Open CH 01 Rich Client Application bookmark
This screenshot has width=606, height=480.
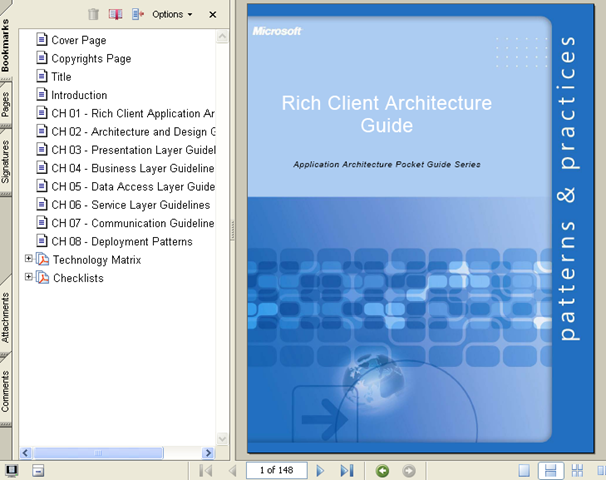pos(133,113)
